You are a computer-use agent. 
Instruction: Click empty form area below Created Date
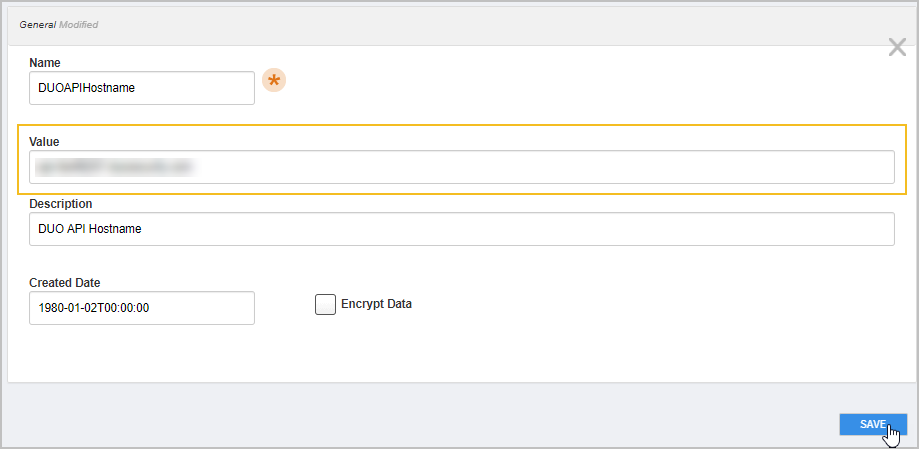coord(300,355)
